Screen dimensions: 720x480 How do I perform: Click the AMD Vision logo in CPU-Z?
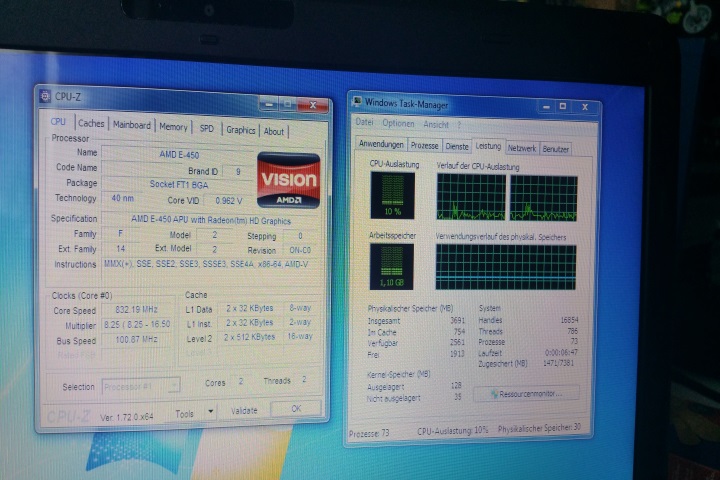288,180
